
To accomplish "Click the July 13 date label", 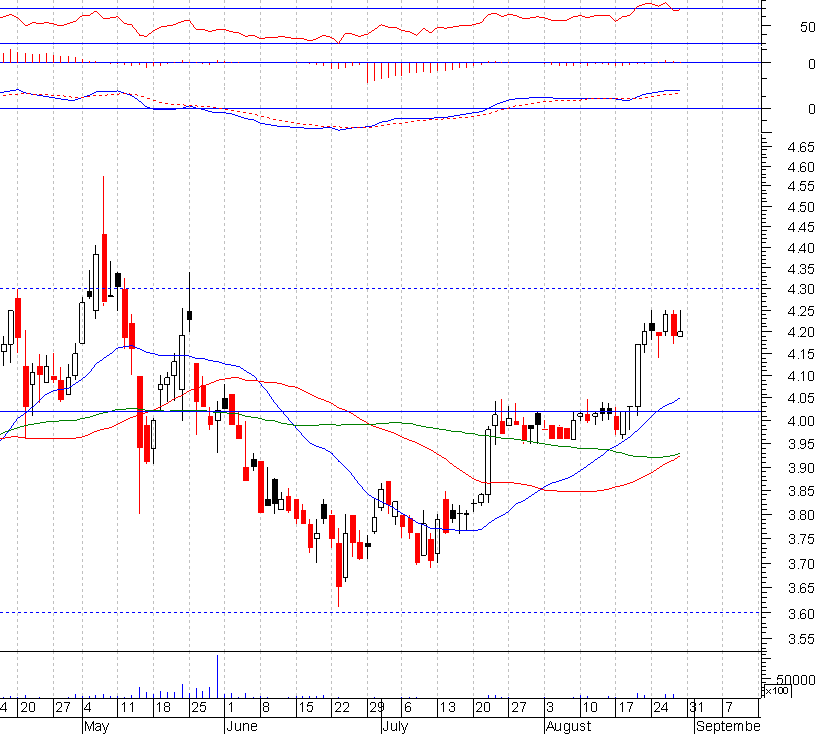I will click(448, 708).
